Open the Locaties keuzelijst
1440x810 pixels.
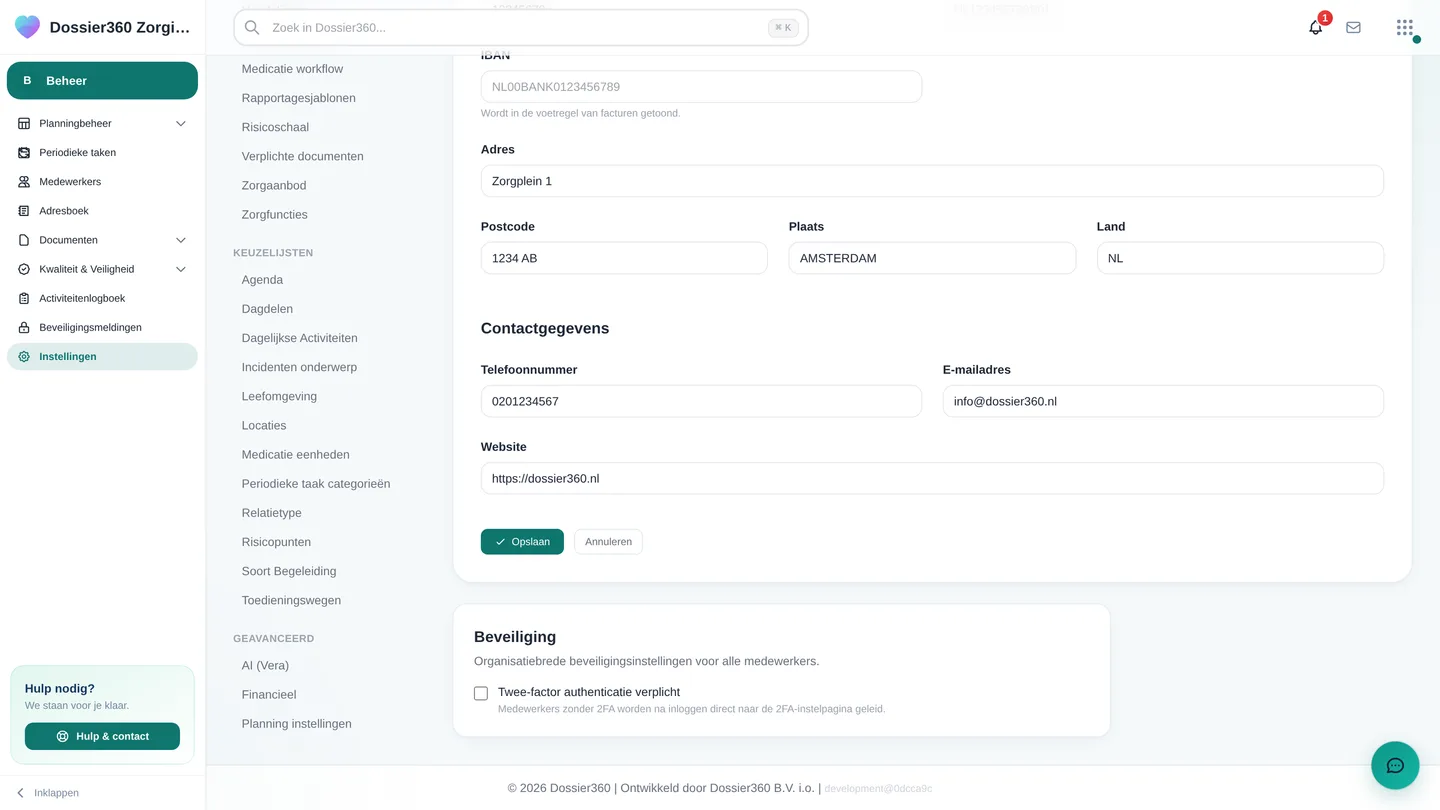coord(264,425)
